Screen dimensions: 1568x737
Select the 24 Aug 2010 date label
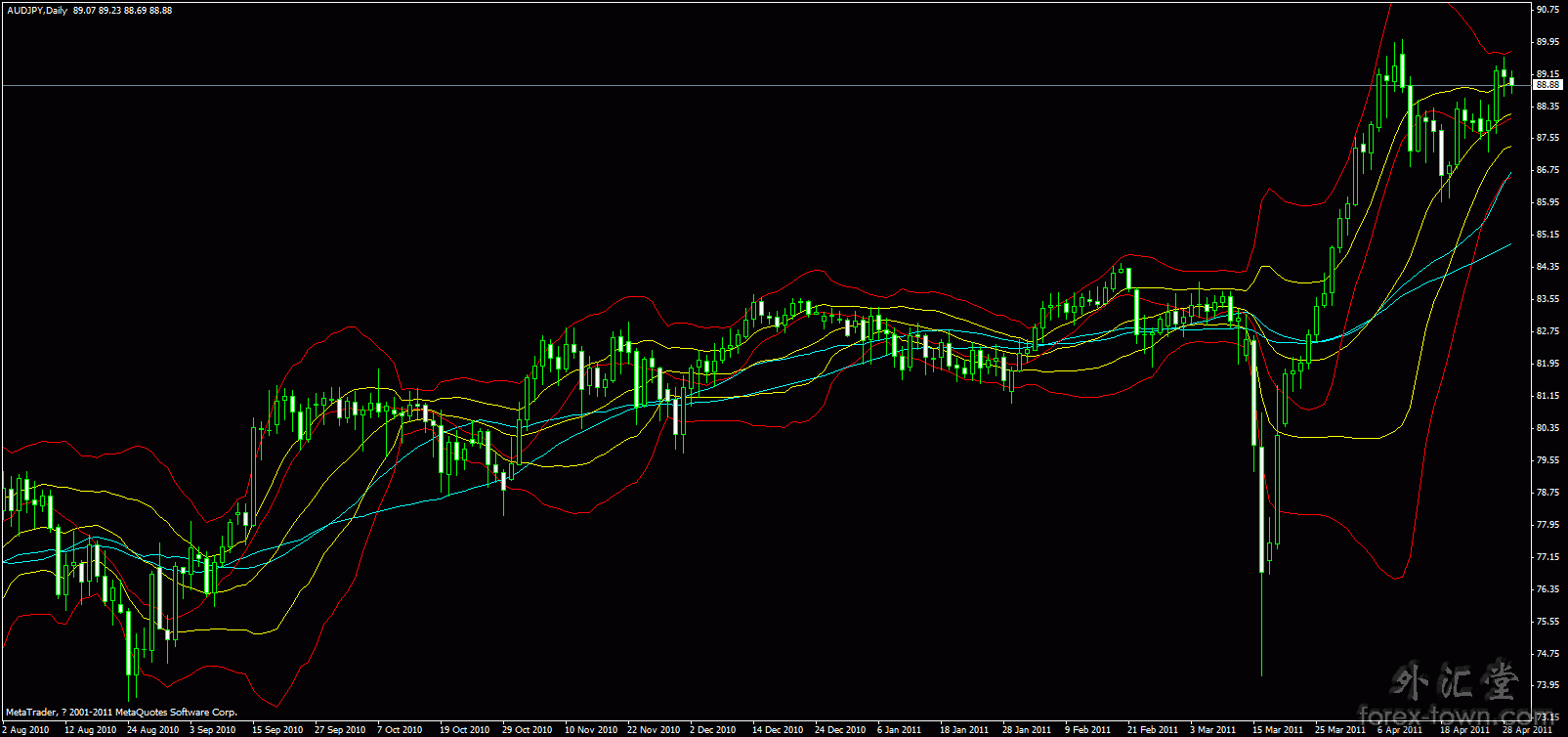tap(152, 729)
